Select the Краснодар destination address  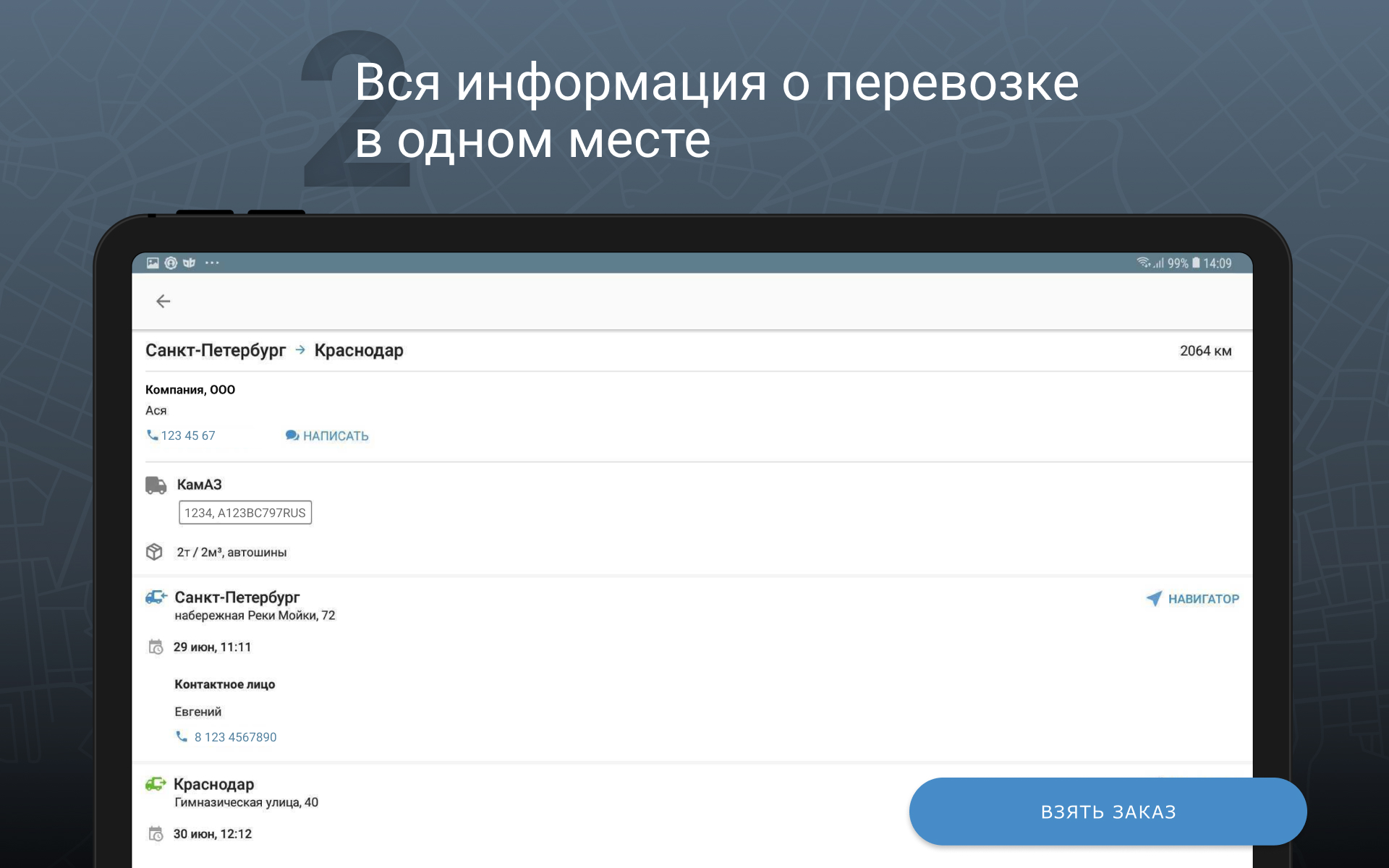(x=246, y=802)
